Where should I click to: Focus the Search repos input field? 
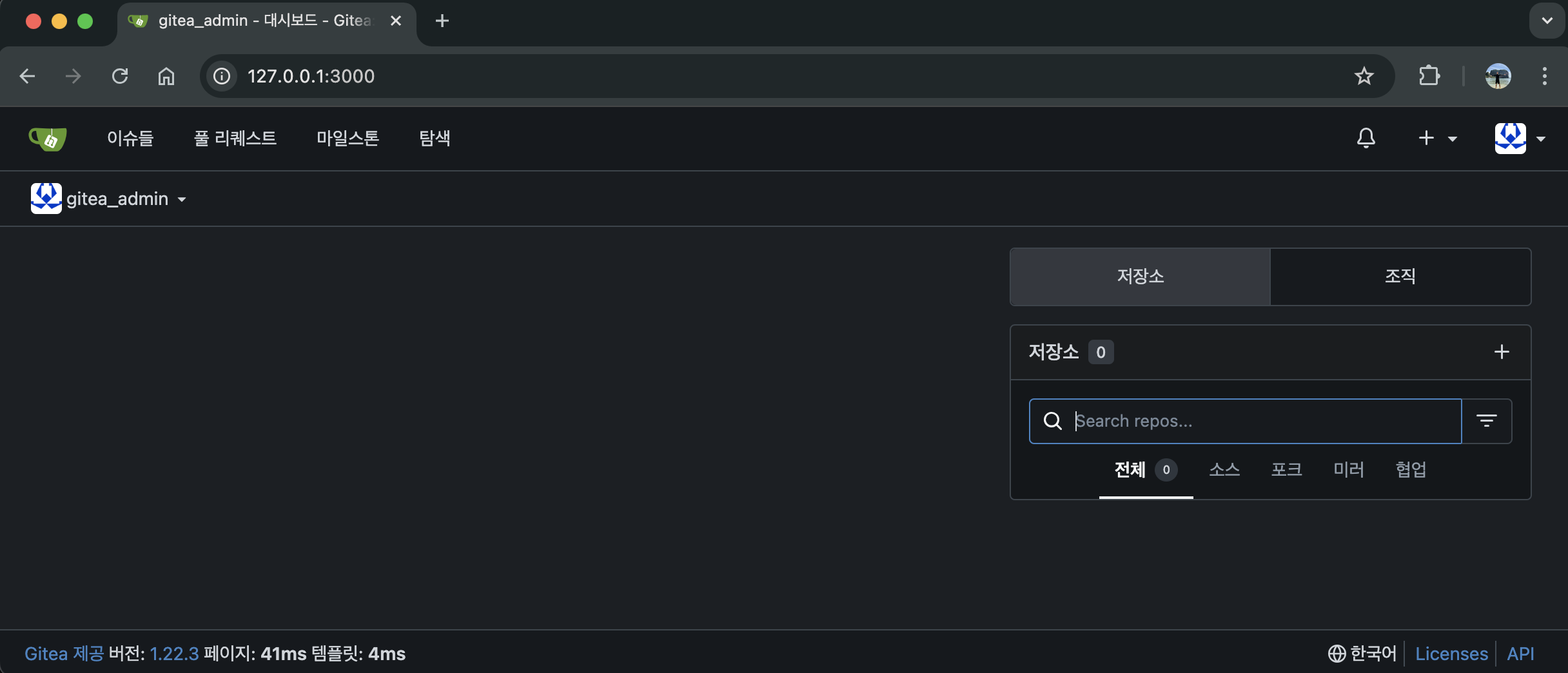[1245, 421]
